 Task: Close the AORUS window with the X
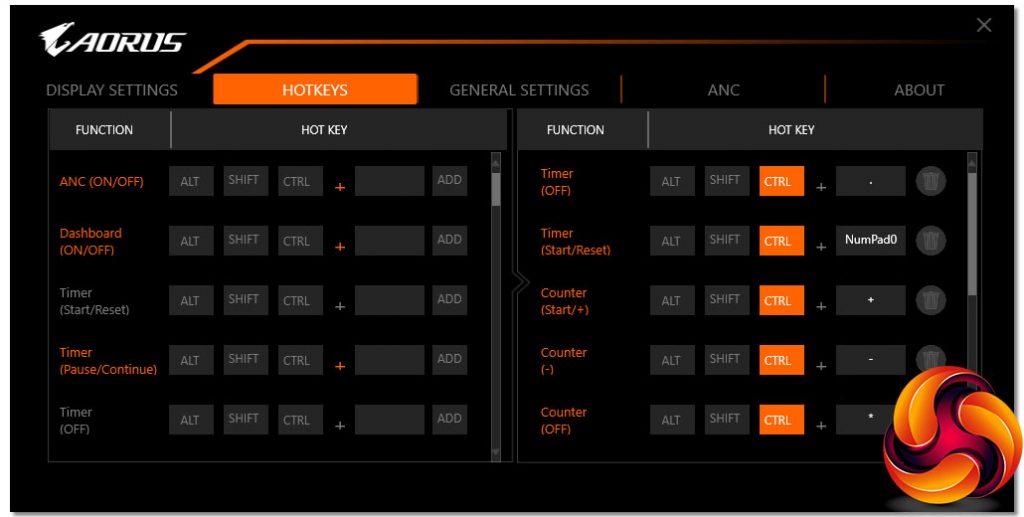click(x=984, y=25)
